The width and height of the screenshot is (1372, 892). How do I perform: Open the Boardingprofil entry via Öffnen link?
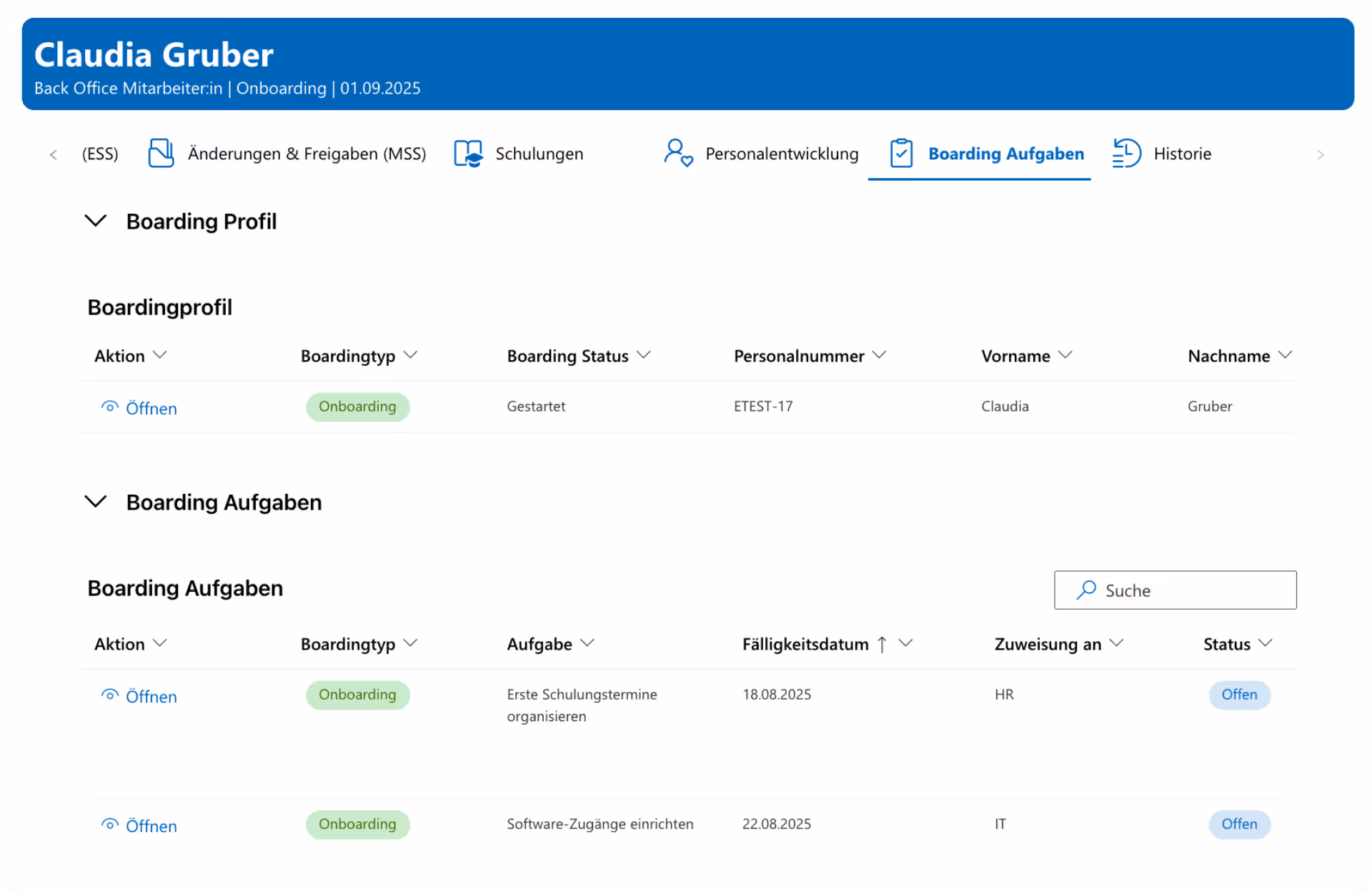[x=151, y=407]
